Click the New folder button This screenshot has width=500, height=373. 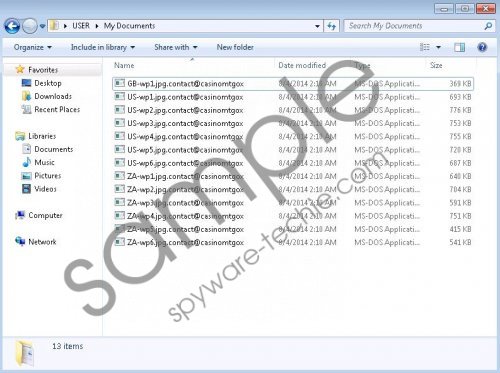click(x=235, y=47)
